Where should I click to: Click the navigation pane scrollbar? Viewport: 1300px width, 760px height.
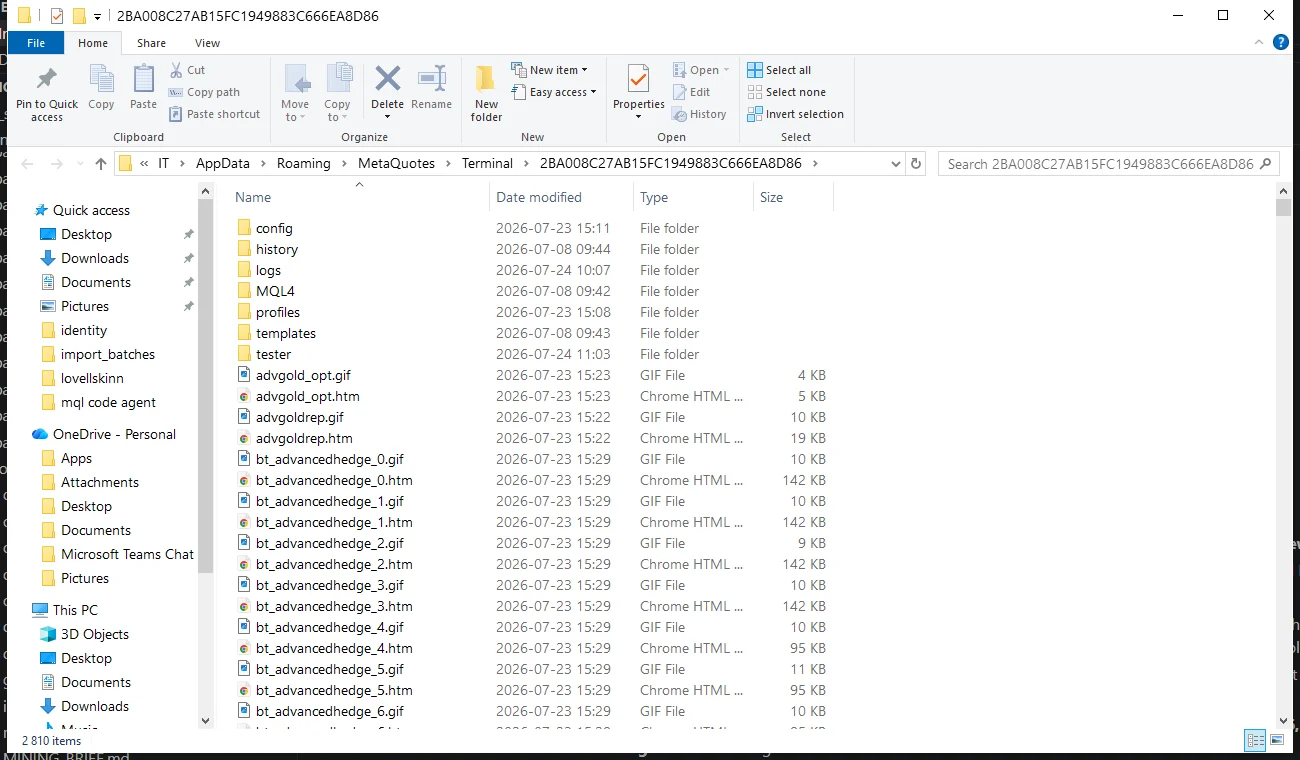point(206,385)
